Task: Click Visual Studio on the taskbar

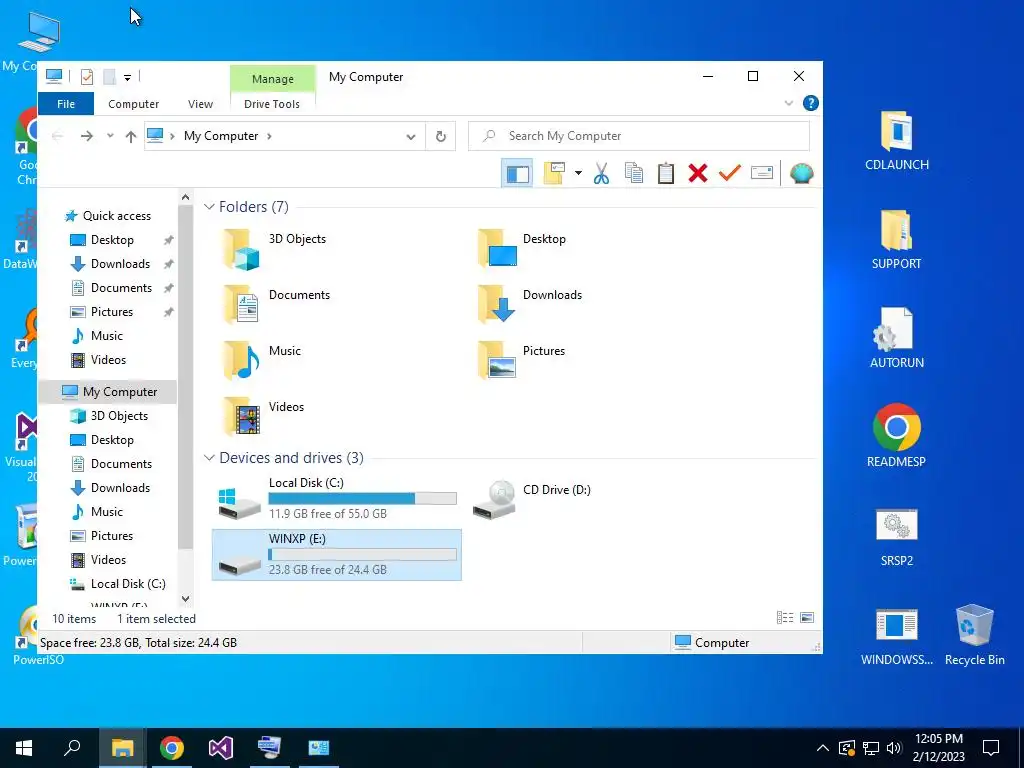Action: (x=221, y=748)
